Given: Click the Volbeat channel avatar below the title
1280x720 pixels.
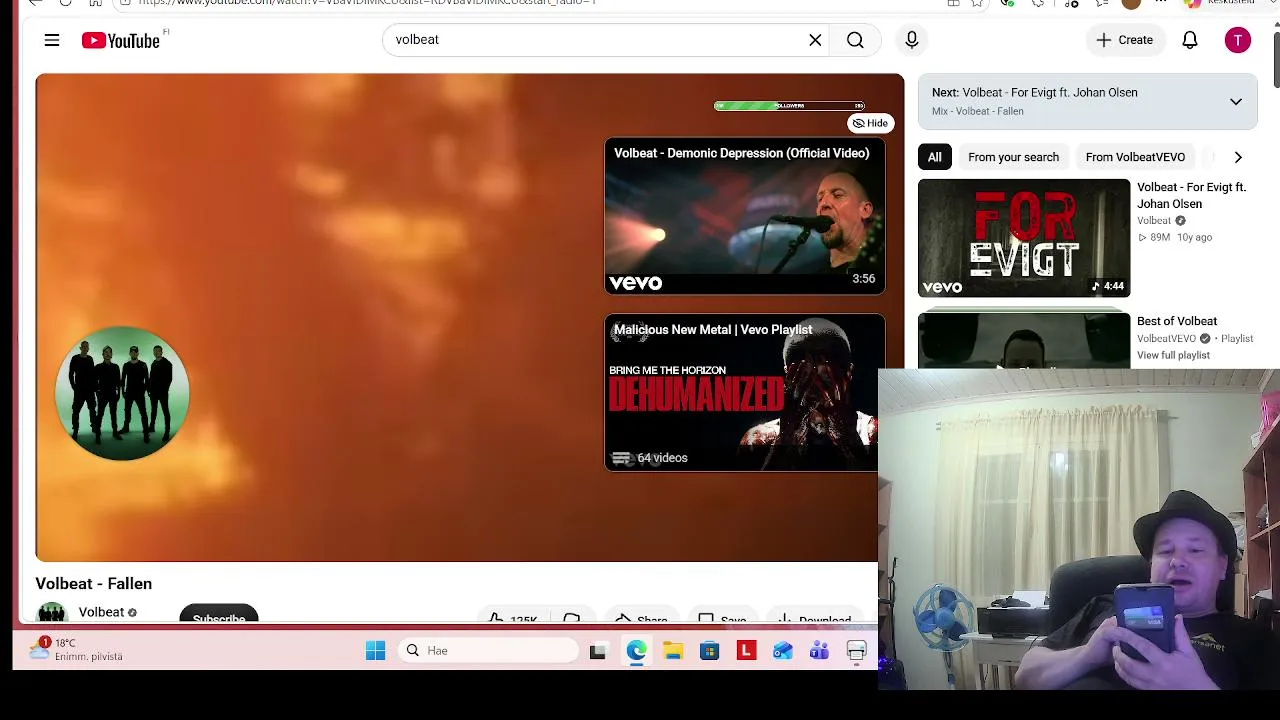Looking at the screenshot, I should tap(51, 613).
